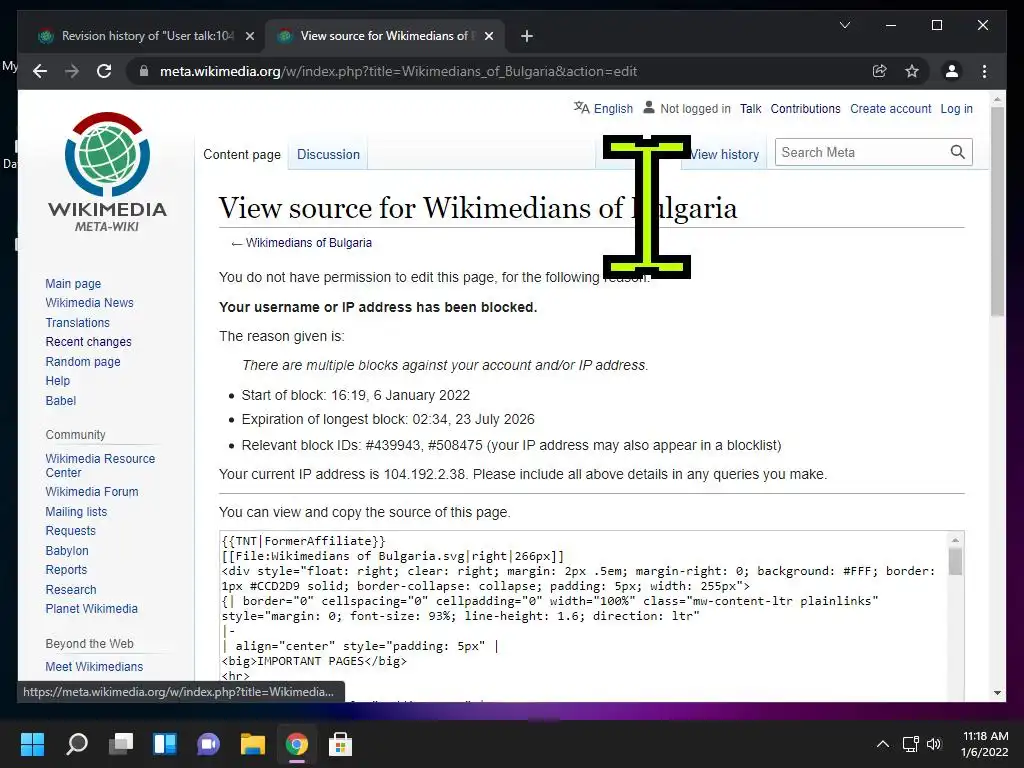This screenshot has height=768, width=1024.
Task: View Recent changes
Action: click(88, 342)
